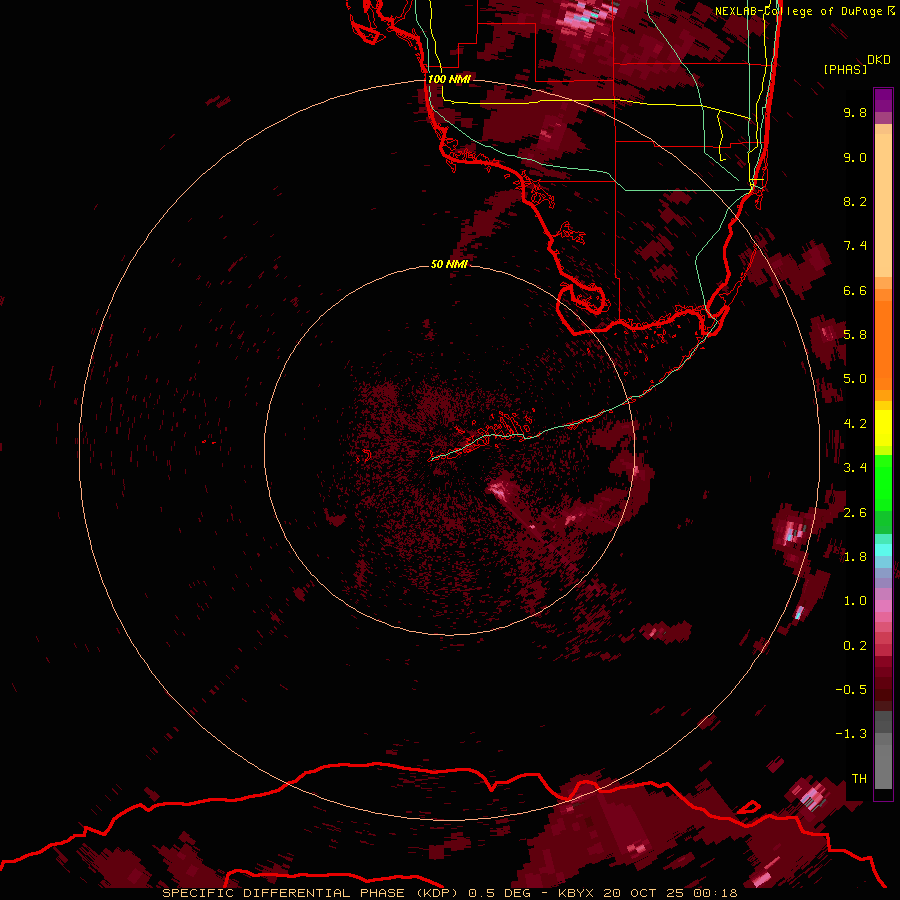
Task: Click the 3.4 legend value
Action: pos(855,468)
